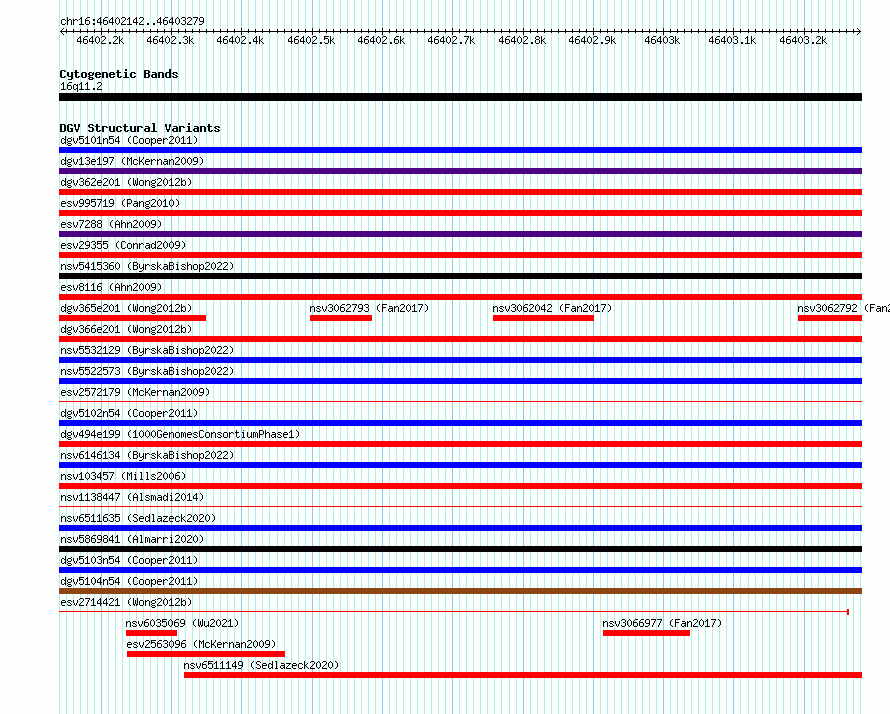The image size is (890, 714).
Task: Open dgv5102n54 (Cooper2011) variant
Action: tap(129, 413)
